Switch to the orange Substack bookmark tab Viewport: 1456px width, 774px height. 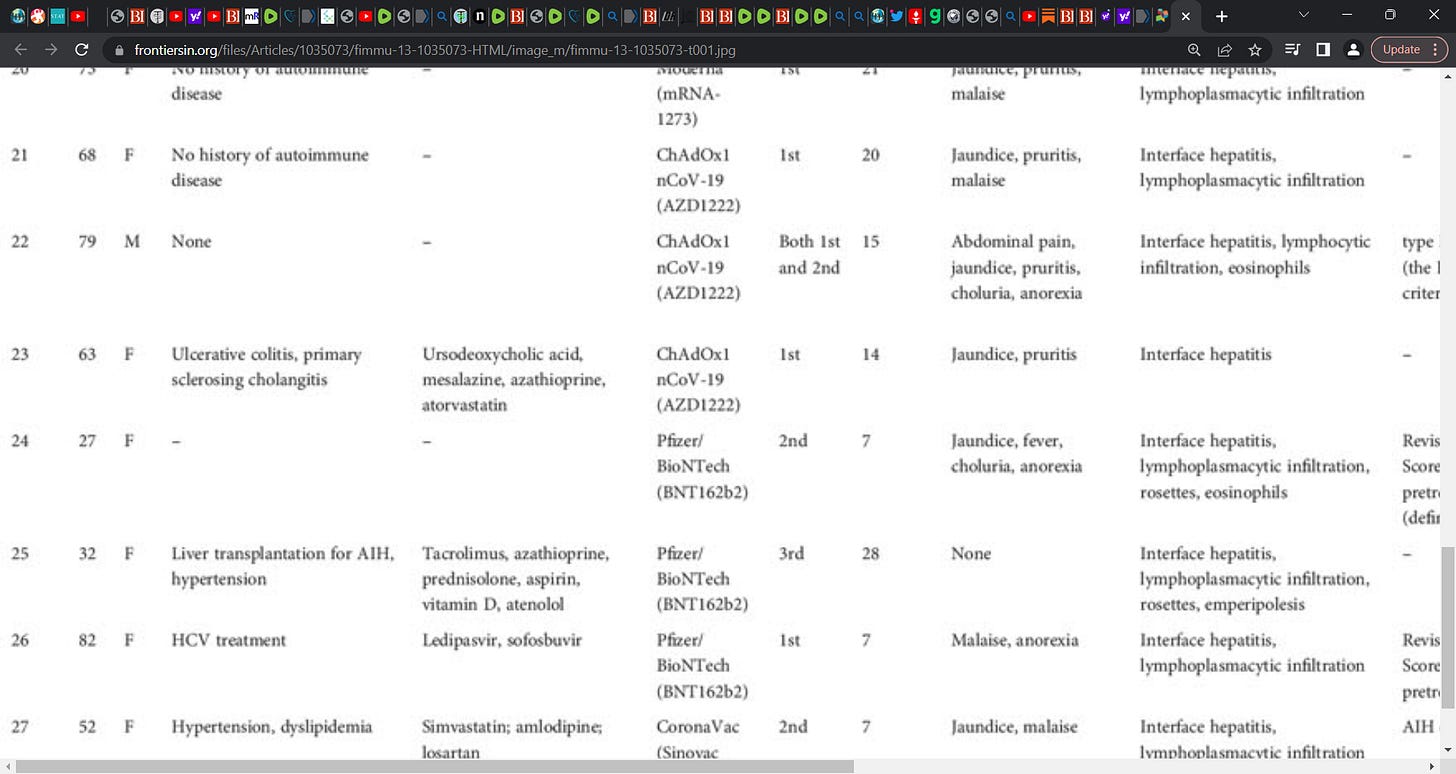[x=1047, y=16]
